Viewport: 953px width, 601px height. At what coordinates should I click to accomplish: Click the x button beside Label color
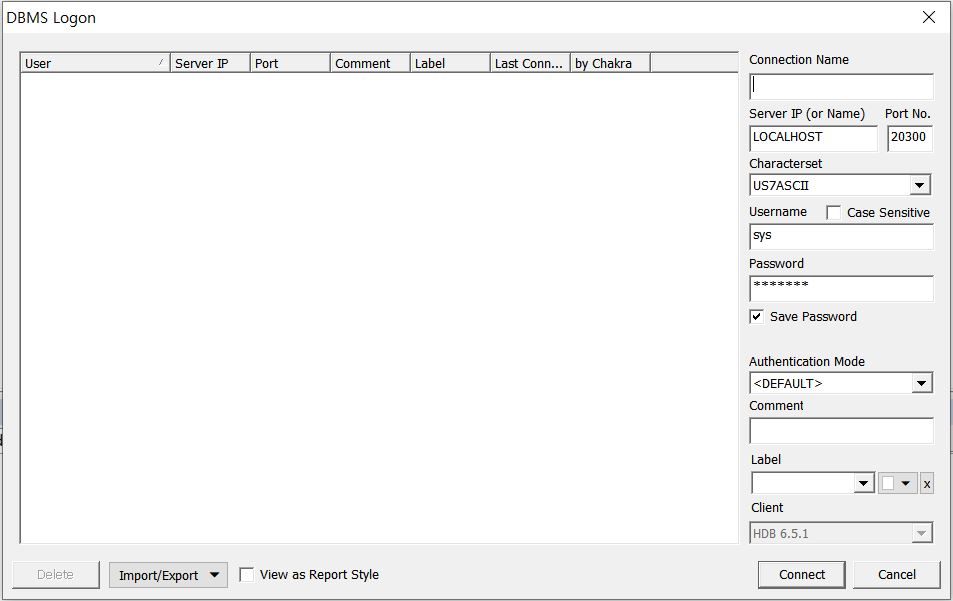[926, 484]
